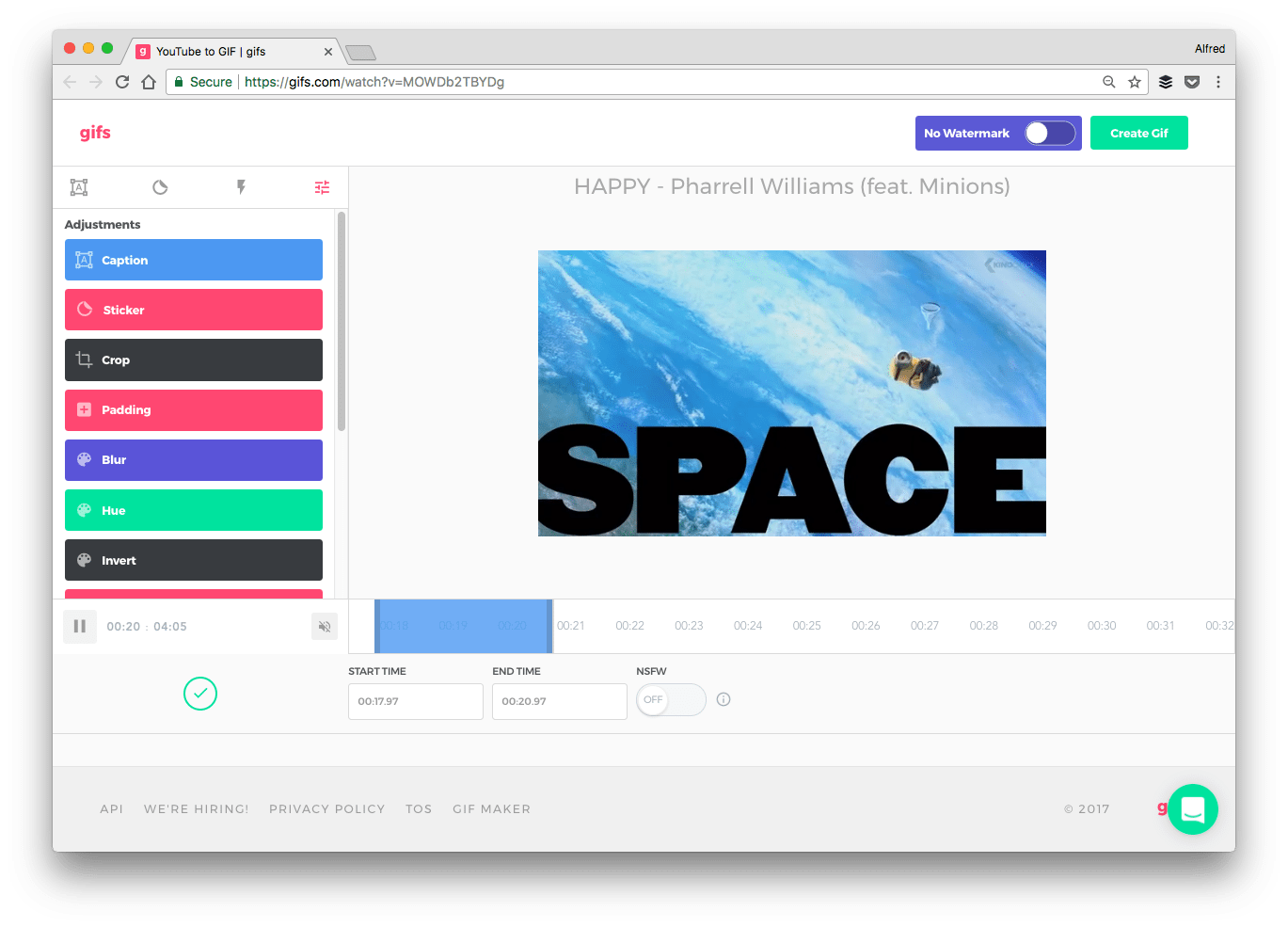
Task: Click the adjustments panel scrollbar
Action: click(341, 322)
